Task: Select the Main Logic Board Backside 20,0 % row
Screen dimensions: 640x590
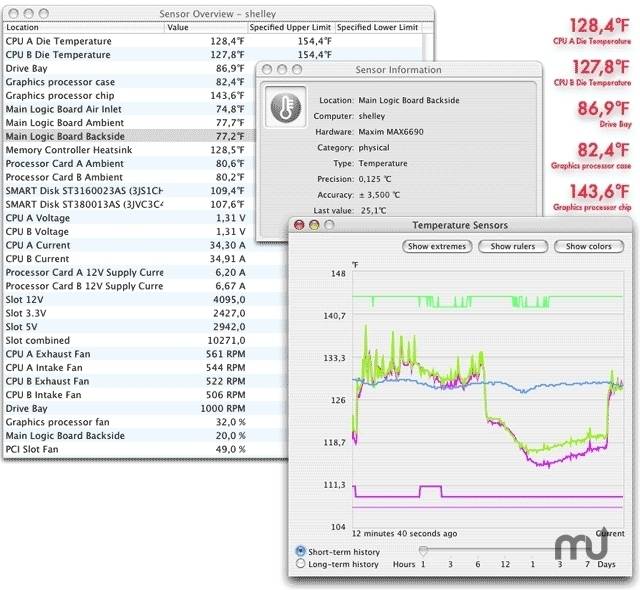Action: 145,436
